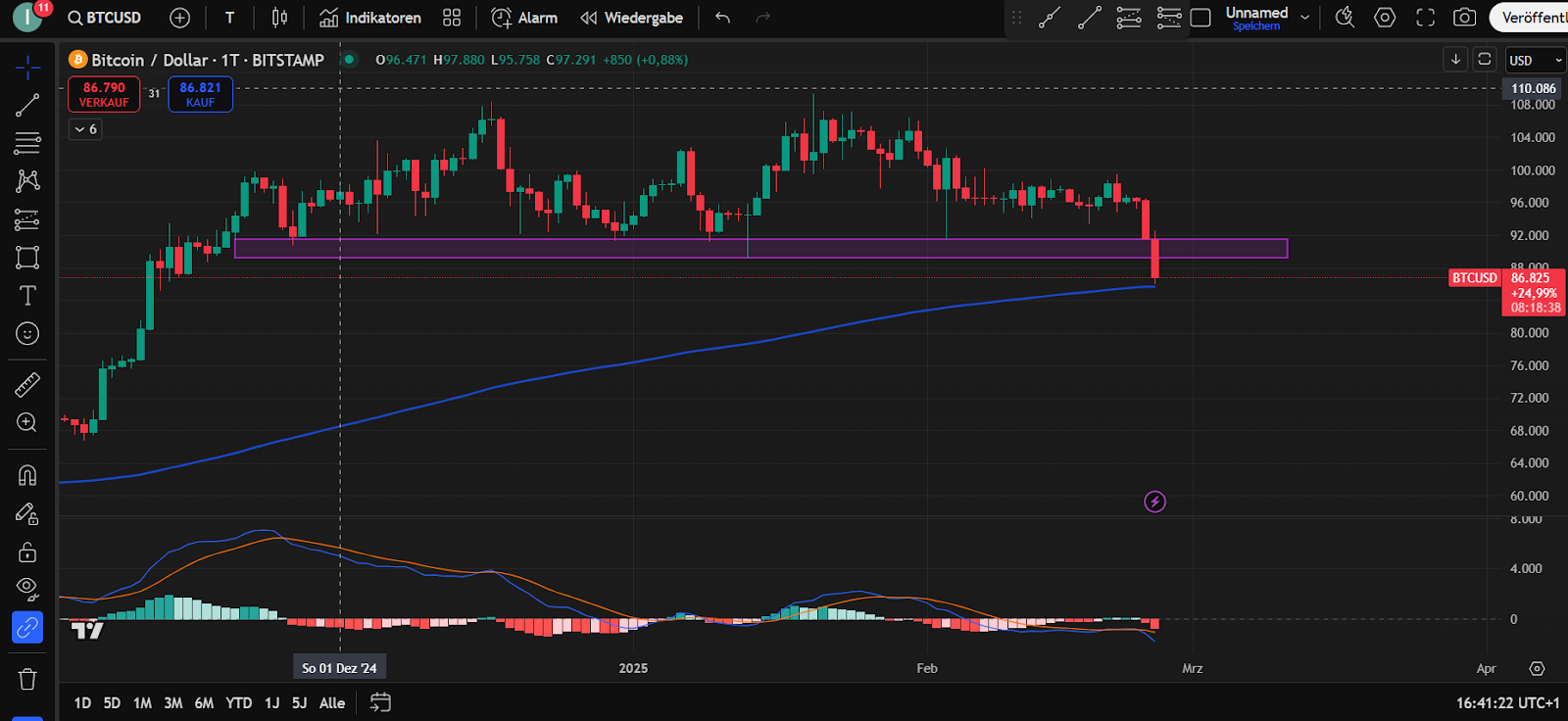
Task: Open the Fibonacci retracement tools
Action: (x=27, y=143)
